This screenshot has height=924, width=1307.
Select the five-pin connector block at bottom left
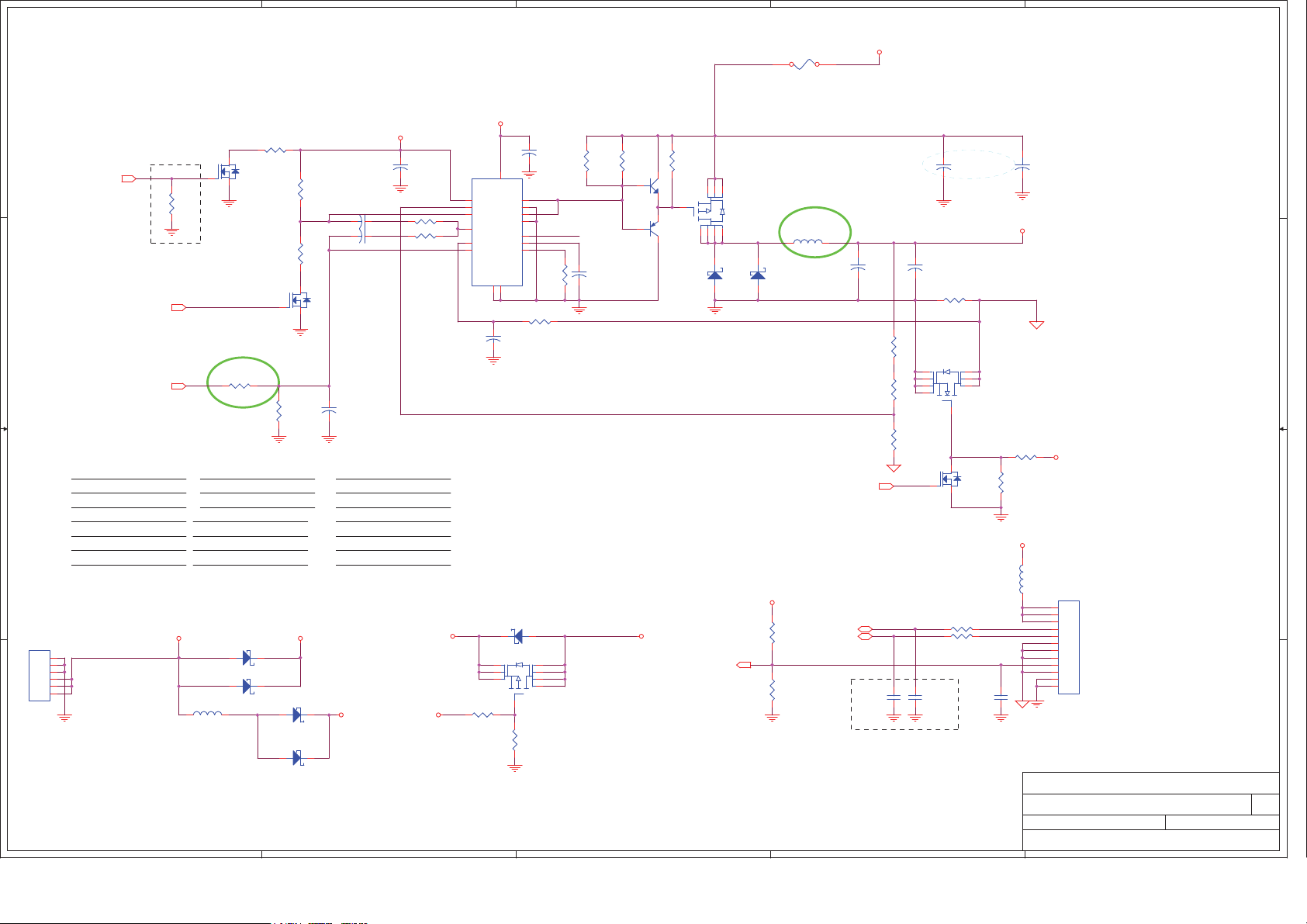[x=40, y=676]
